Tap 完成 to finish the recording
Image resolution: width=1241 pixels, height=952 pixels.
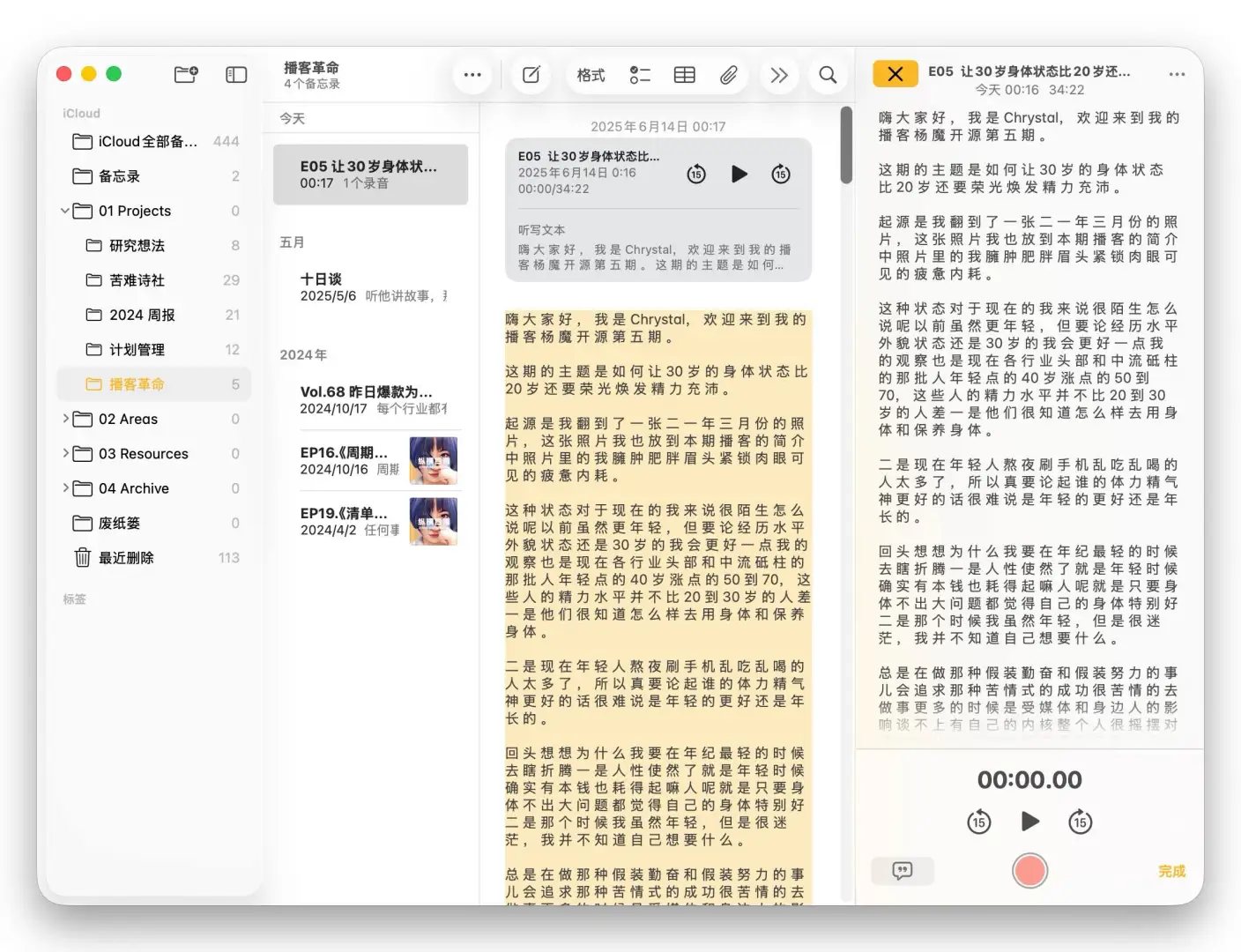pyautogui.click(x=1171, y=871)
